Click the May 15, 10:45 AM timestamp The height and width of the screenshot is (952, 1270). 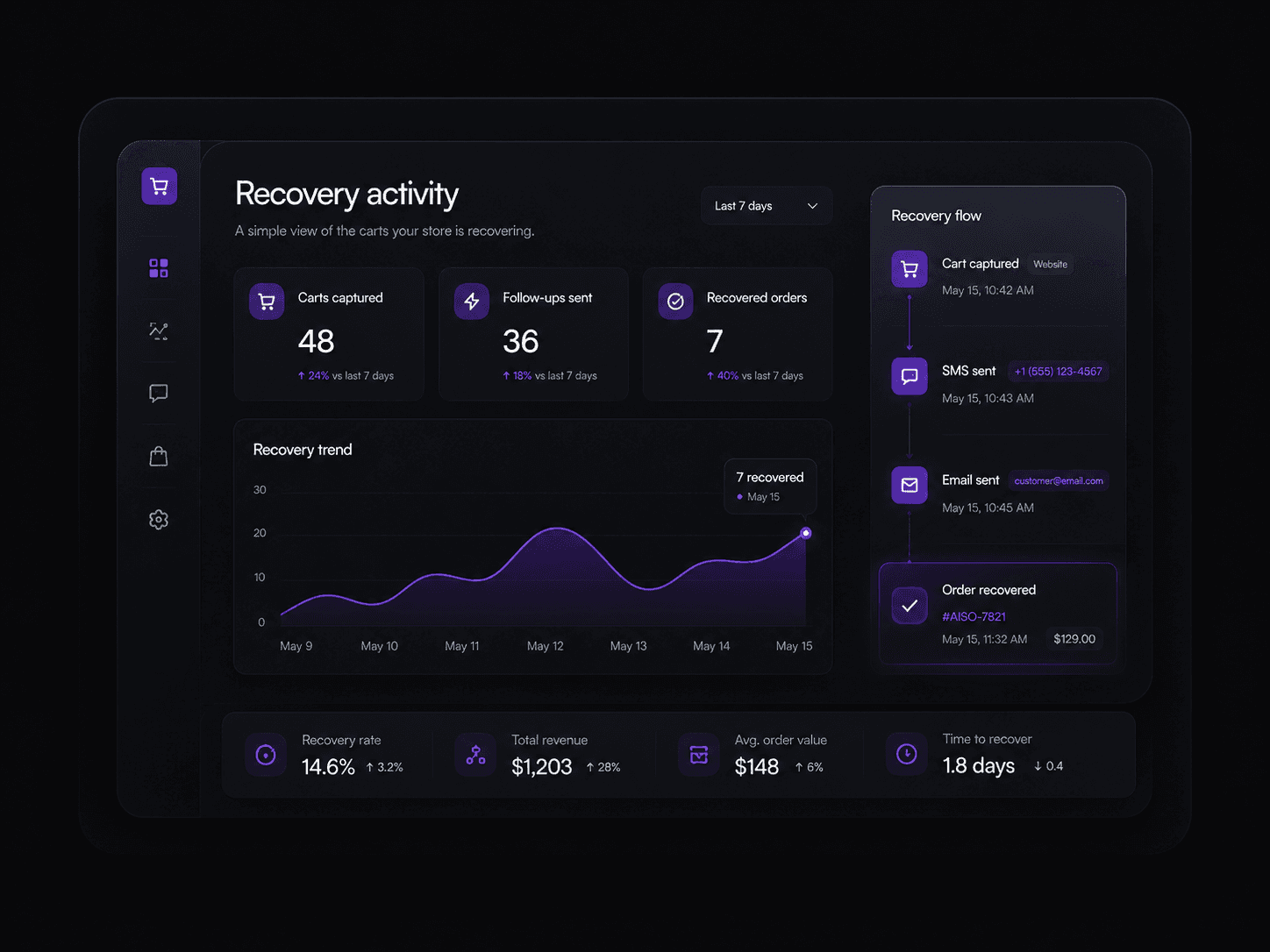click(x=988, y=508)
